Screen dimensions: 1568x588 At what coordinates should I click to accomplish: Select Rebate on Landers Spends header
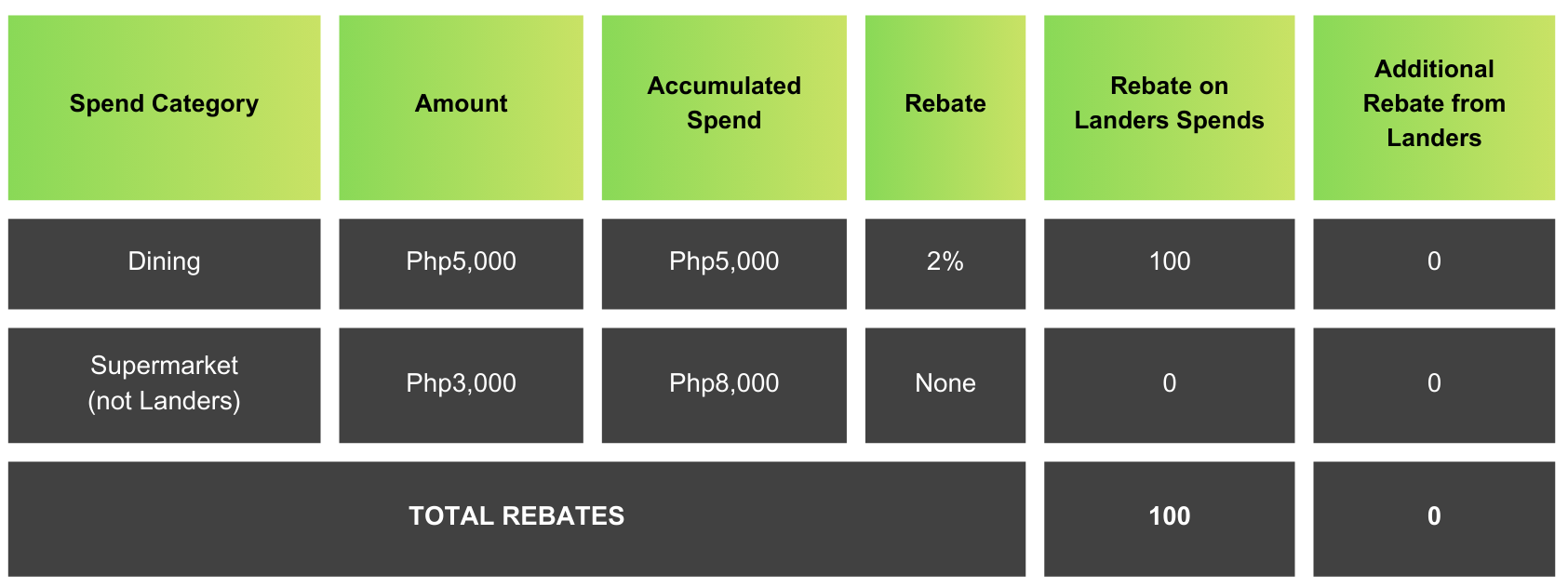1169,104
